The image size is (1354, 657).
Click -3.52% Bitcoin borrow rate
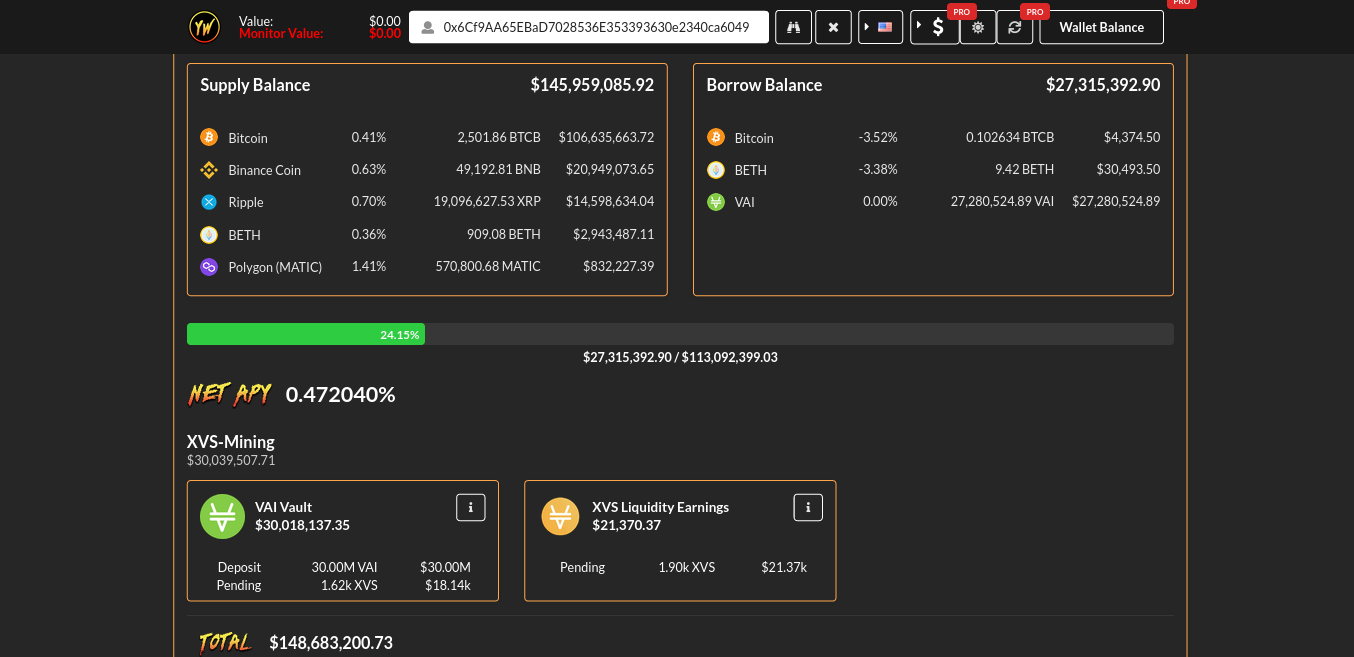tap(878, 137)
